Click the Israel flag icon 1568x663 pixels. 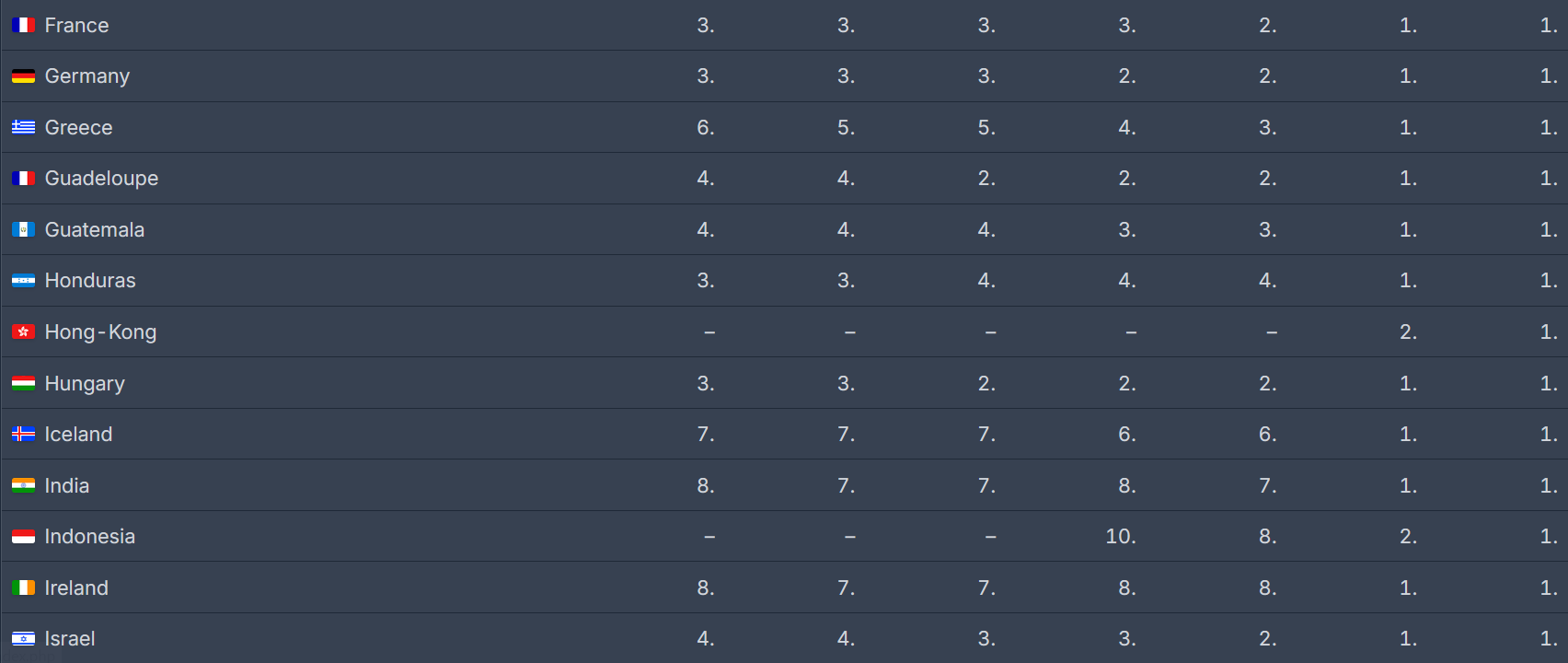coord(24,639)
